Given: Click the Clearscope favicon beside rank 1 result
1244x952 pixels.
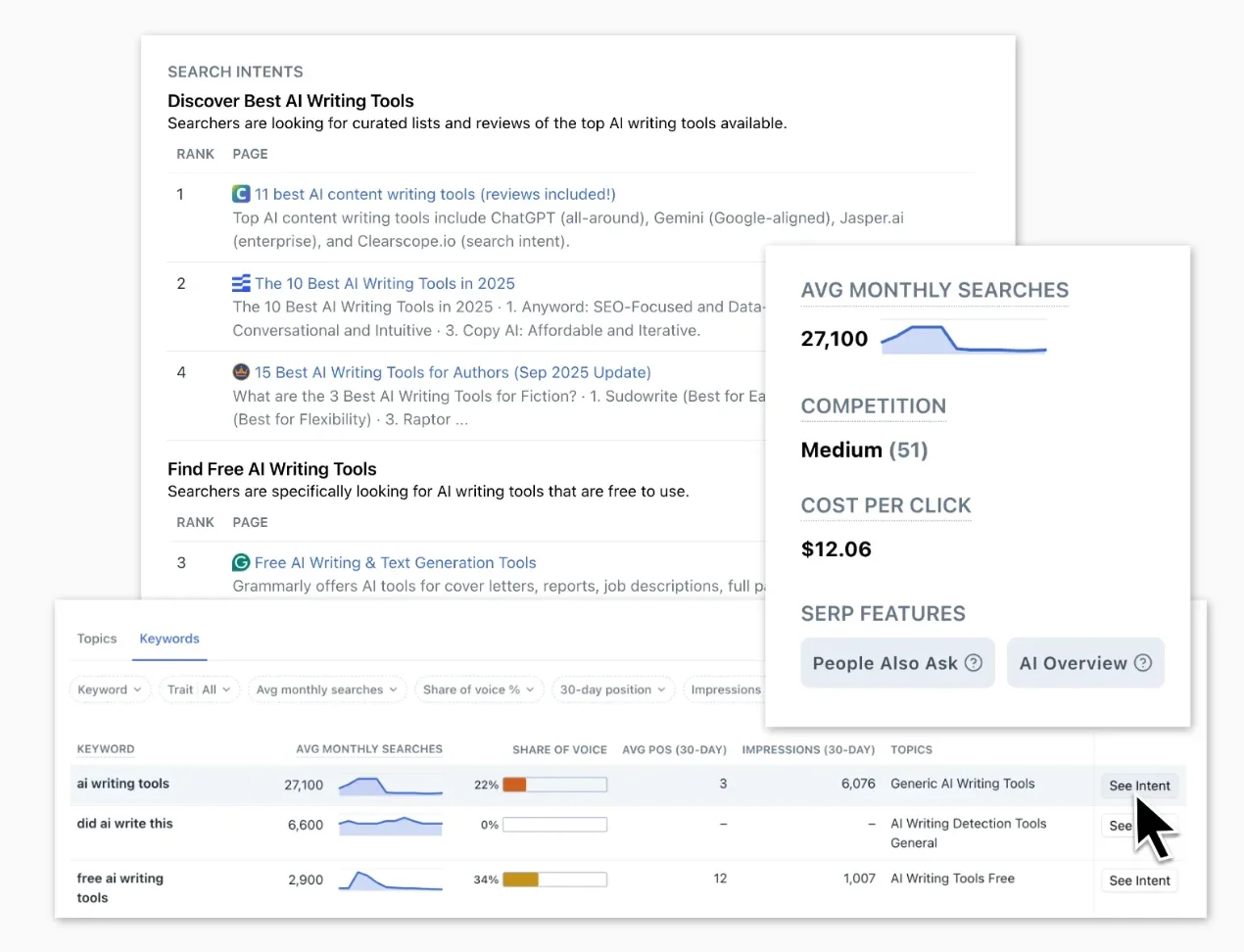Looking at the screenshot, I should click(241, 194).
